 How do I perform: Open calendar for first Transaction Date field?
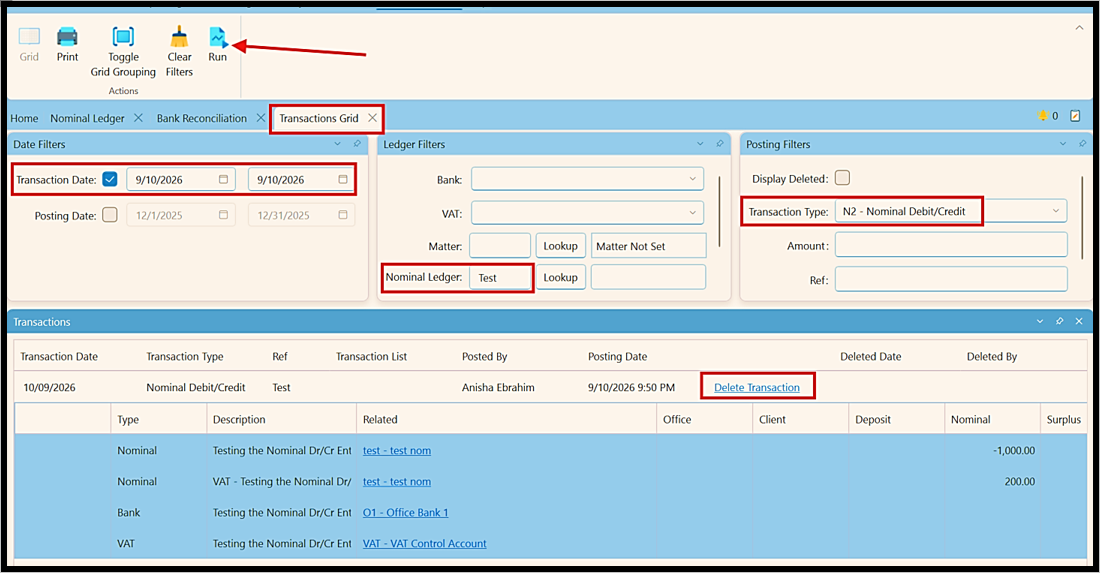pos(223,180)
